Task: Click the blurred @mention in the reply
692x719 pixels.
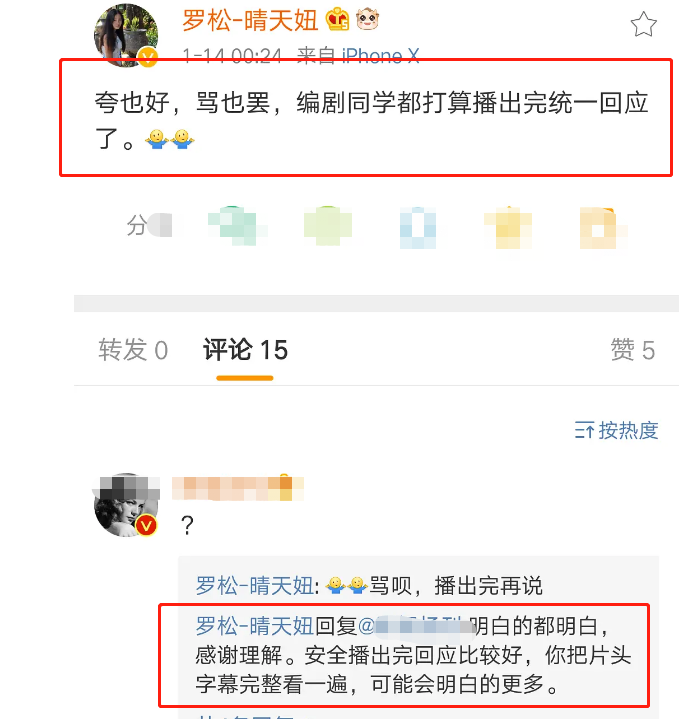Action: point(416,626)
